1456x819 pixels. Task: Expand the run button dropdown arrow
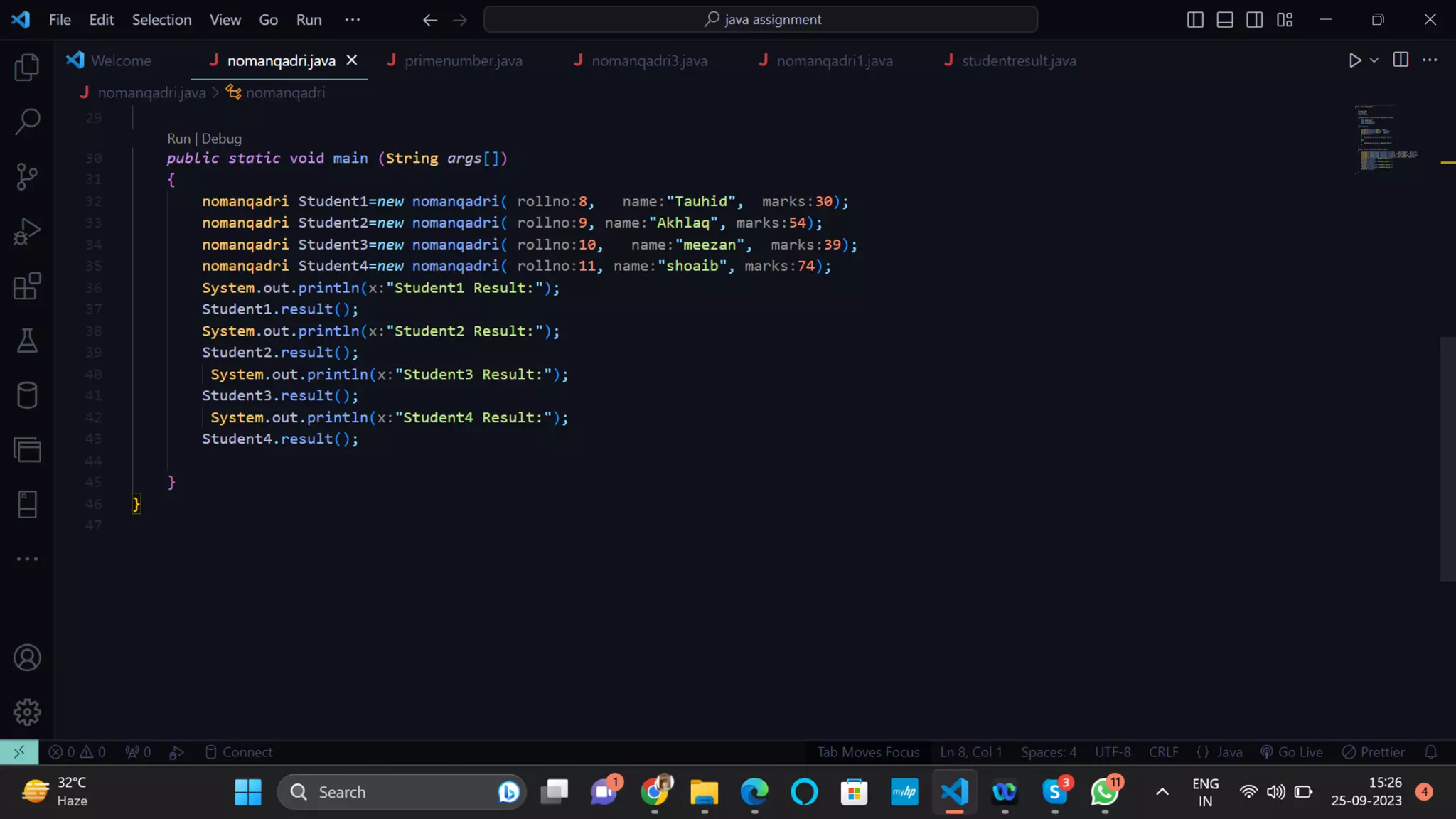pos(1374,60)
